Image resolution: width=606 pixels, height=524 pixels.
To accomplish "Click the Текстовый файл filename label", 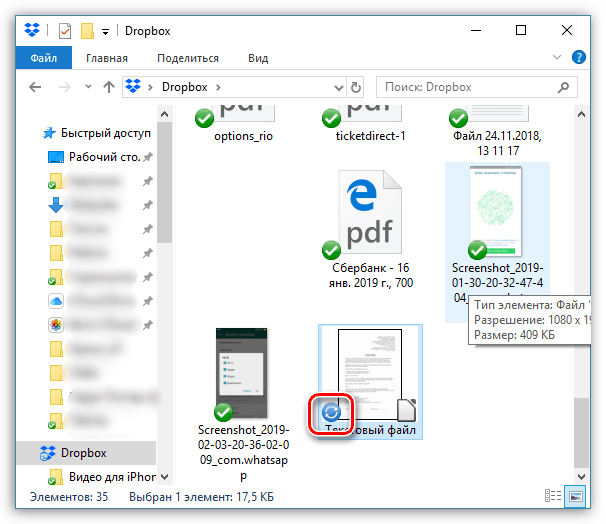I will 370,430.
